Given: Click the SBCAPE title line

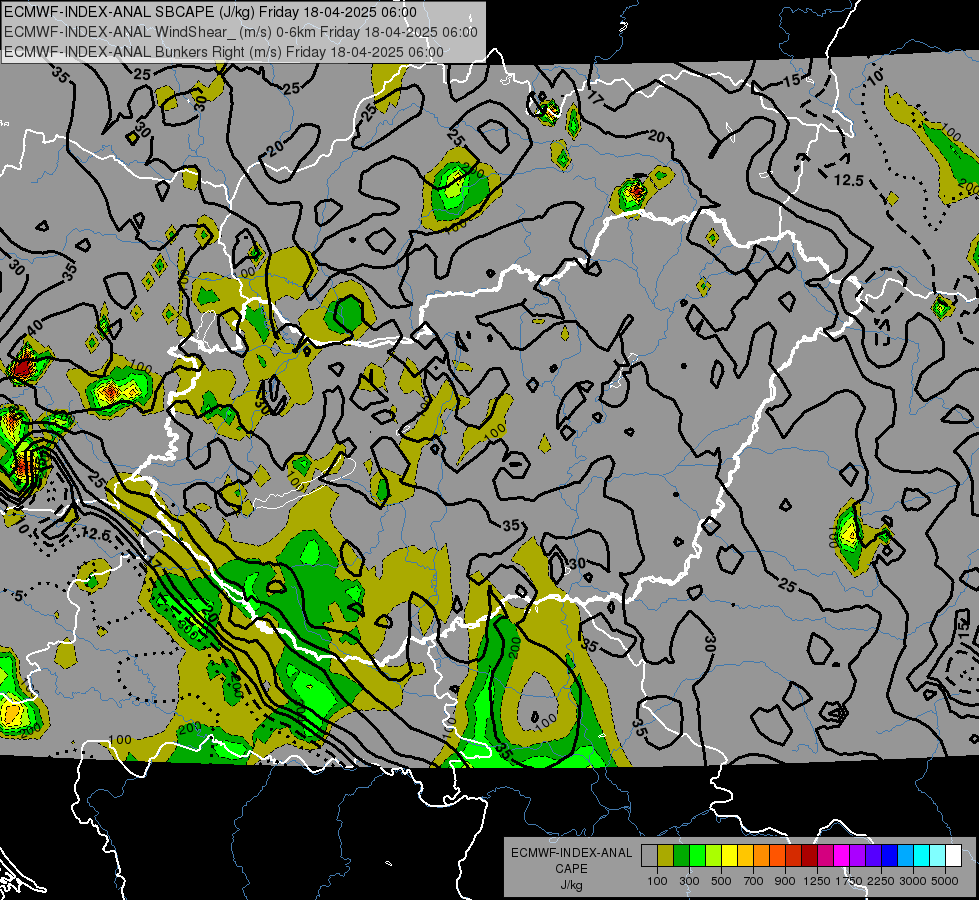Looking at the screenshot, I should [x=210, y=12].
